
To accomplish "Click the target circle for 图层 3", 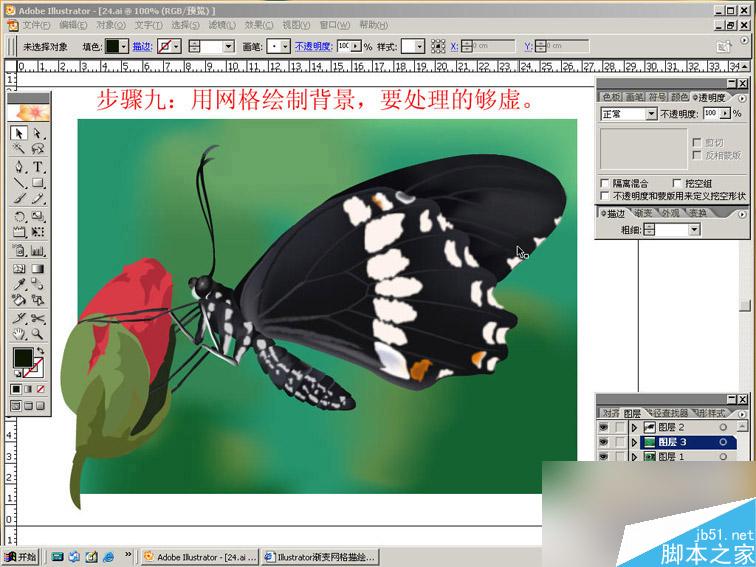I will point(723,442).
